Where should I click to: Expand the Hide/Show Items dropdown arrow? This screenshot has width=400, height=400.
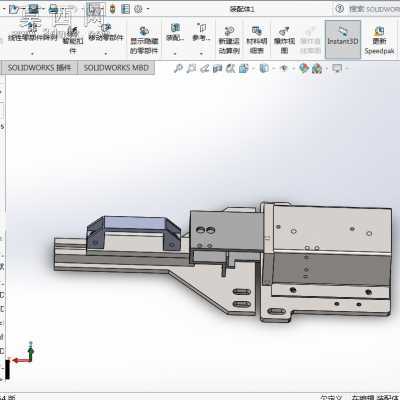pos(294,69)
